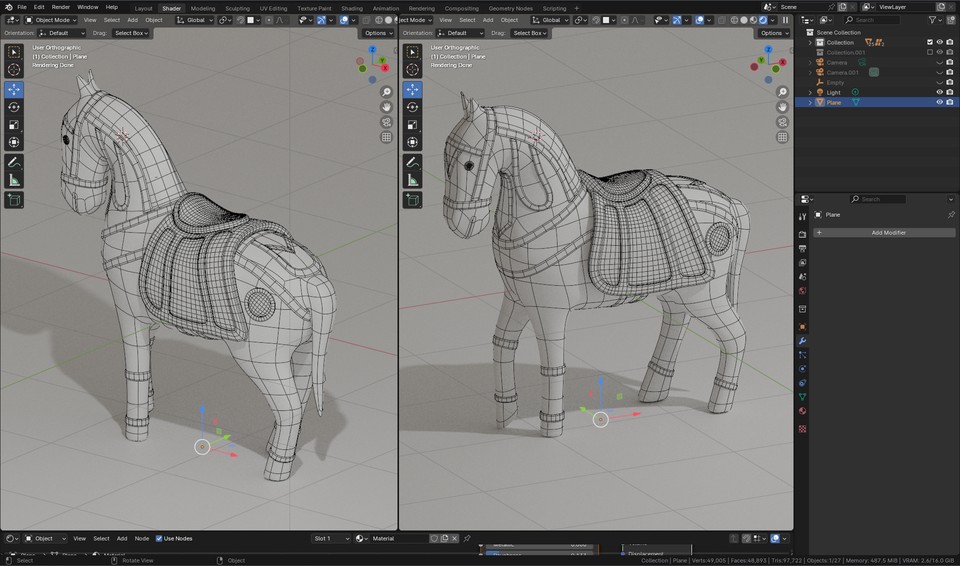
Task: Open shader editor Object type dropdown
Action: (x=45, y=538)
